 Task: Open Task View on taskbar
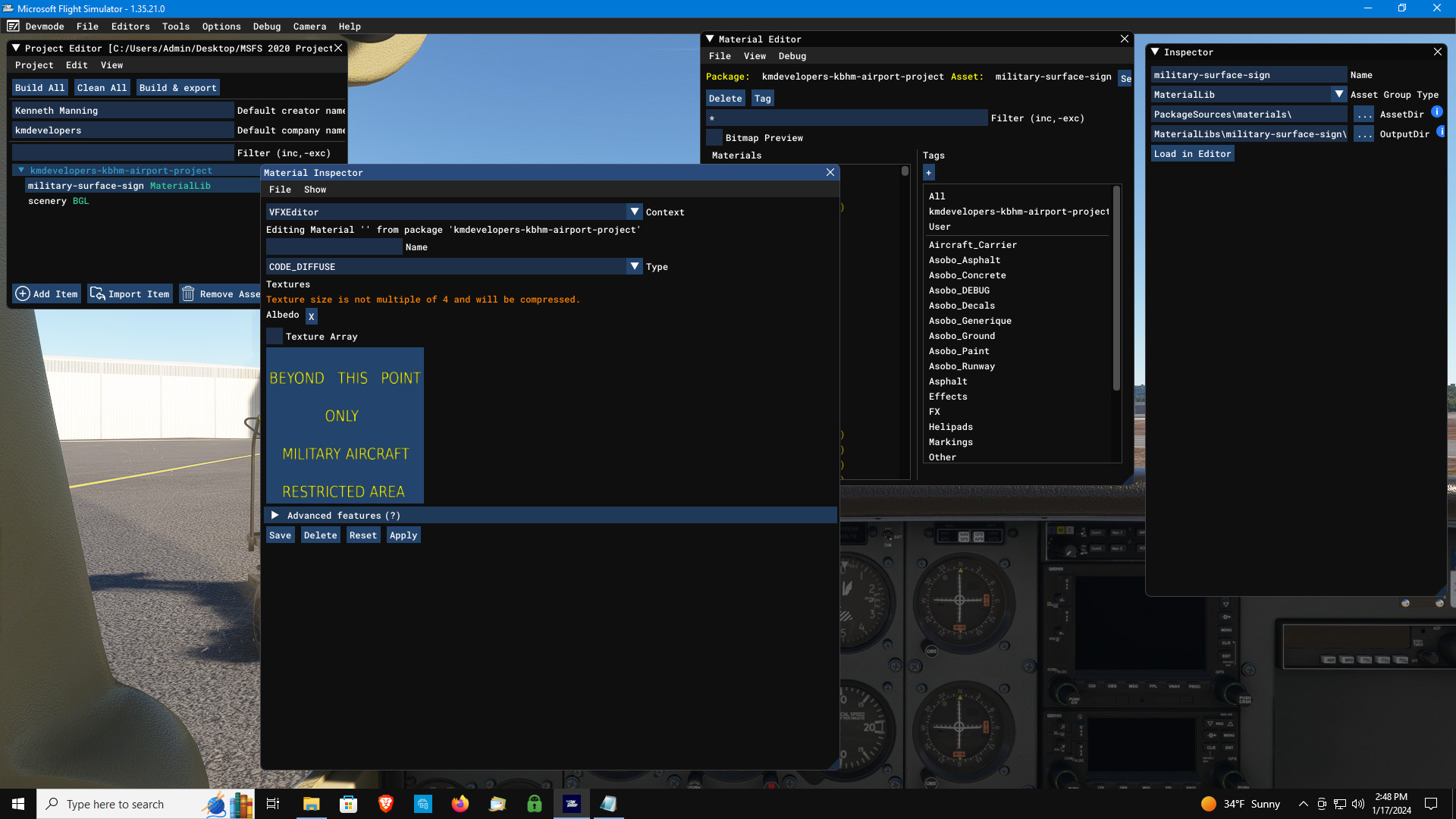point(273,804)
